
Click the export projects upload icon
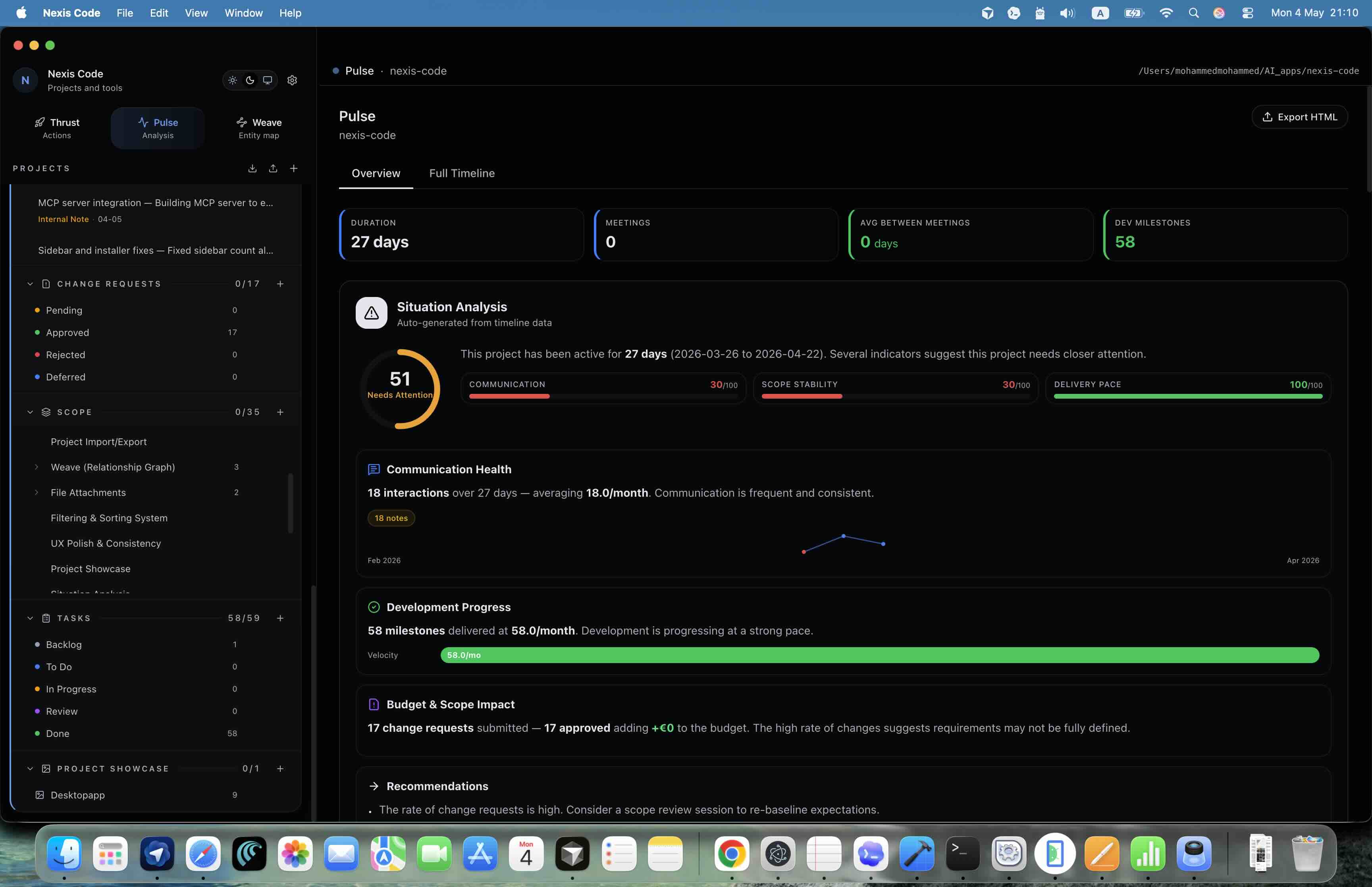click(x=273, y=168)
